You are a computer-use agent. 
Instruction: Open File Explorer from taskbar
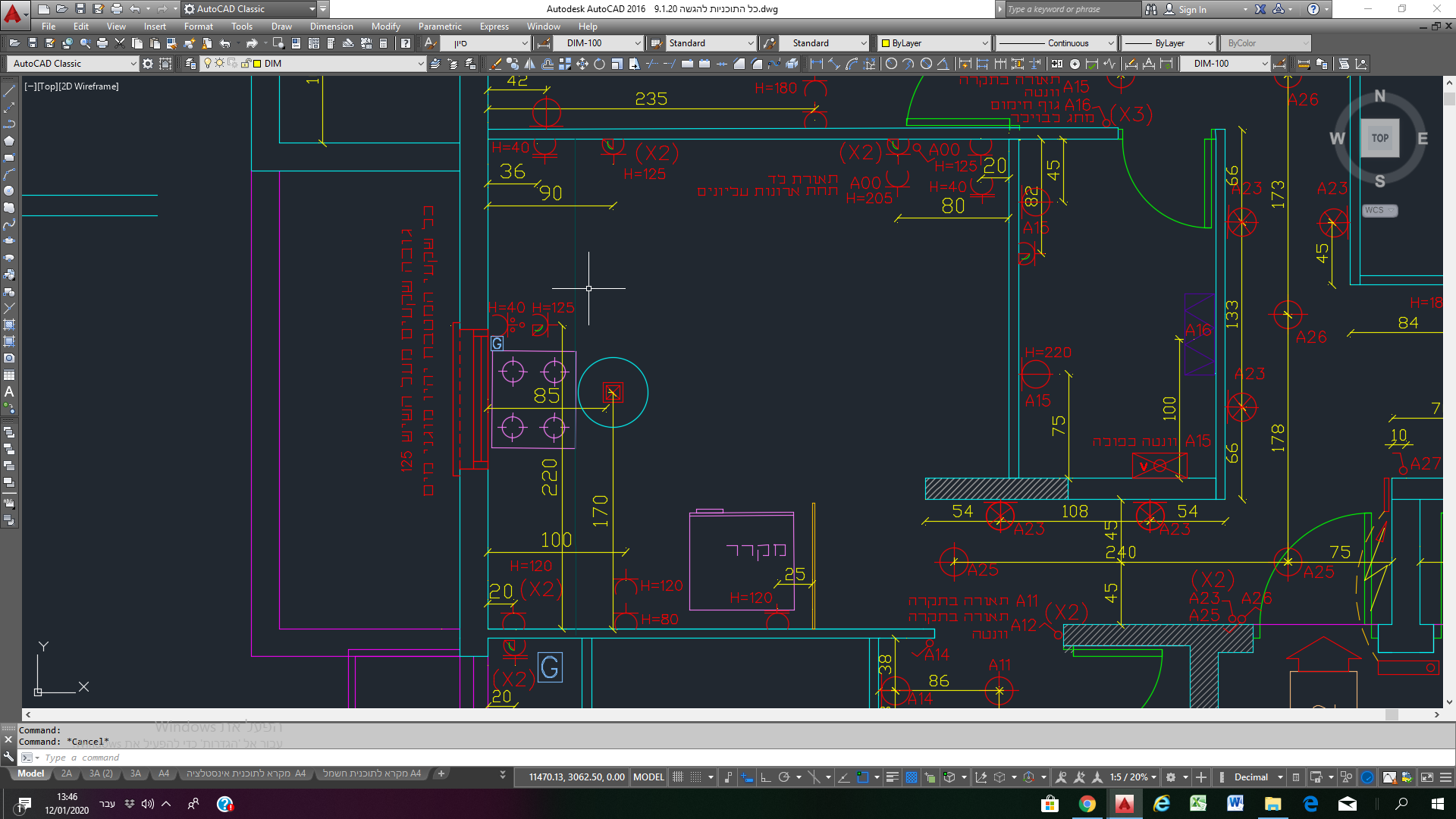coord(1272,804)
